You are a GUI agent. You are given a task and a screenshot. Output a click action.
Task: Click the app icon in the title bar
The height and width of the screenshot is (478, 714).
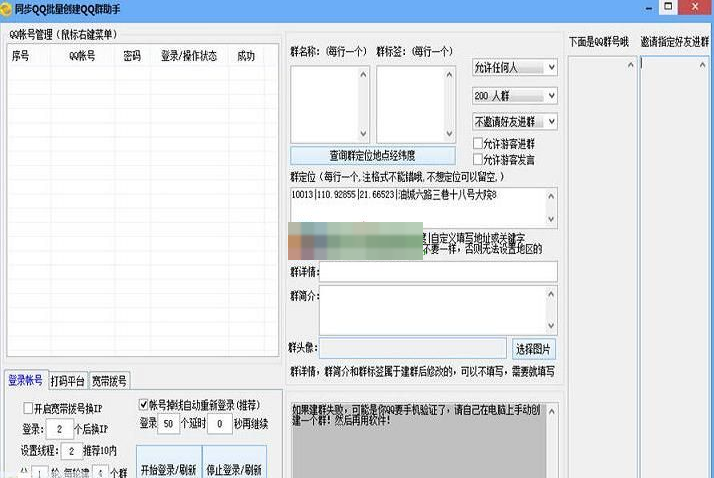8,8
